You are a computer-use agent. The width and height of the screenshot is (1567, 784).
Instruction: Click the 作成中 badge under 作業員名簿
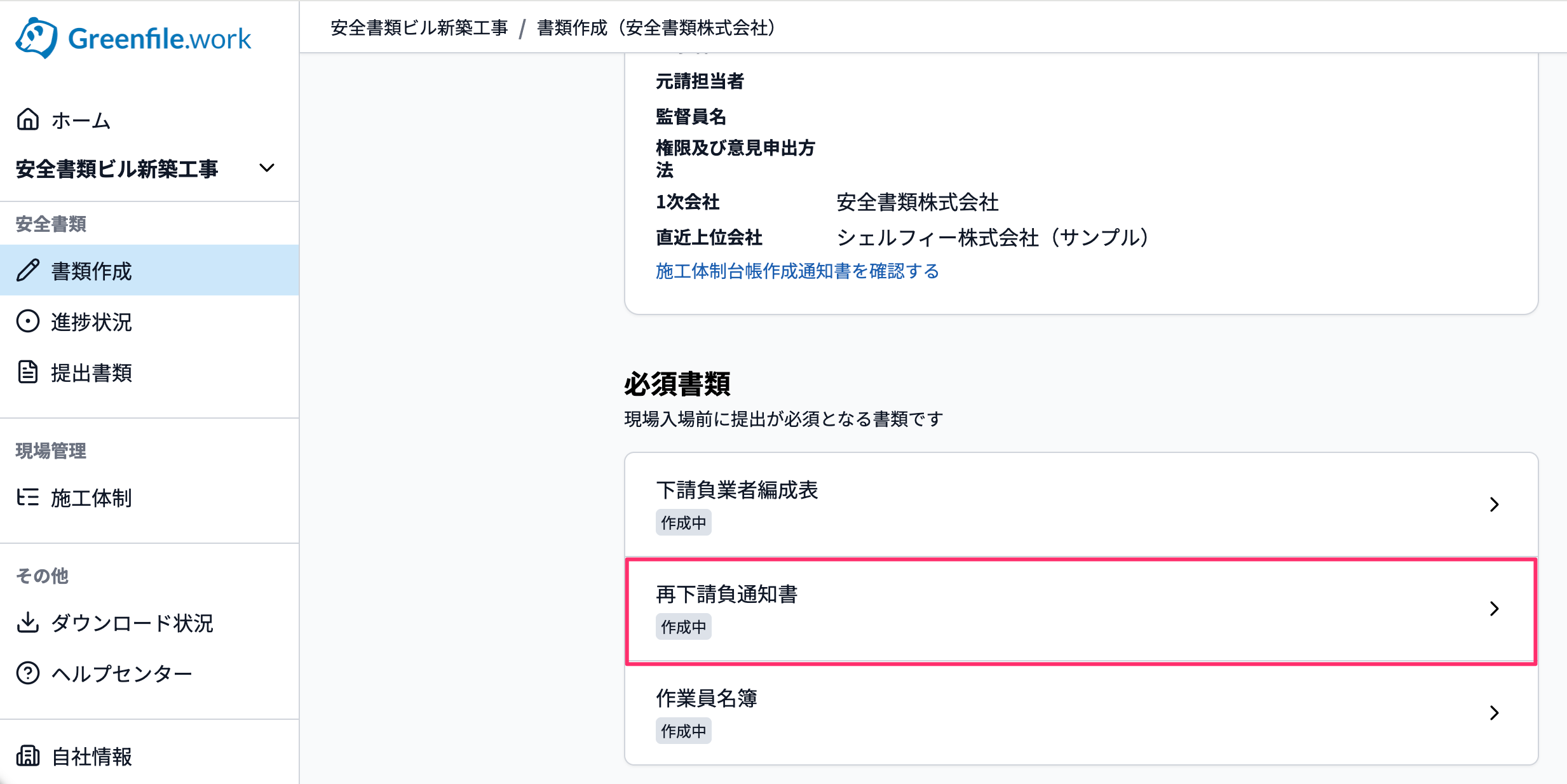tap(684, 731)
